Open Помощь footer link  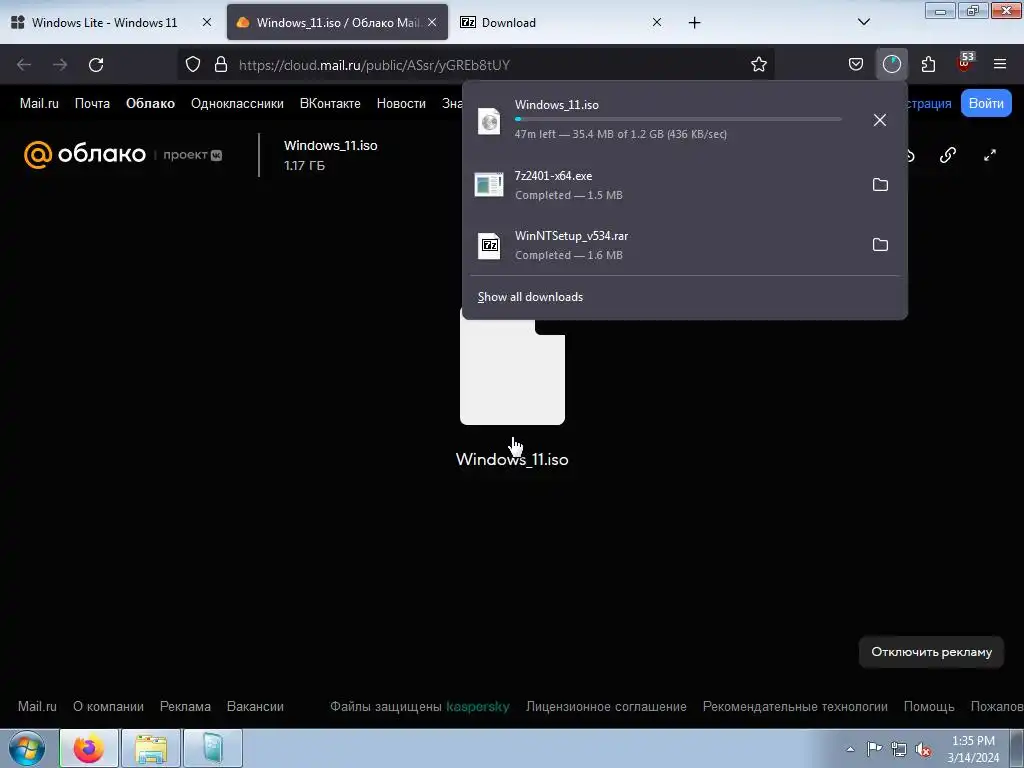point(929,707)
